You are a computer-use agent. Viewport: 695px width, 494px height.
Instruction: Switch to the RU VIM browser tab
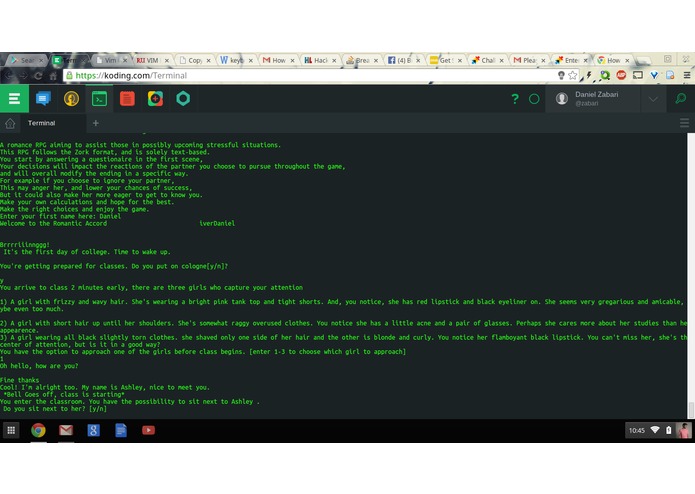pos(152,60)
